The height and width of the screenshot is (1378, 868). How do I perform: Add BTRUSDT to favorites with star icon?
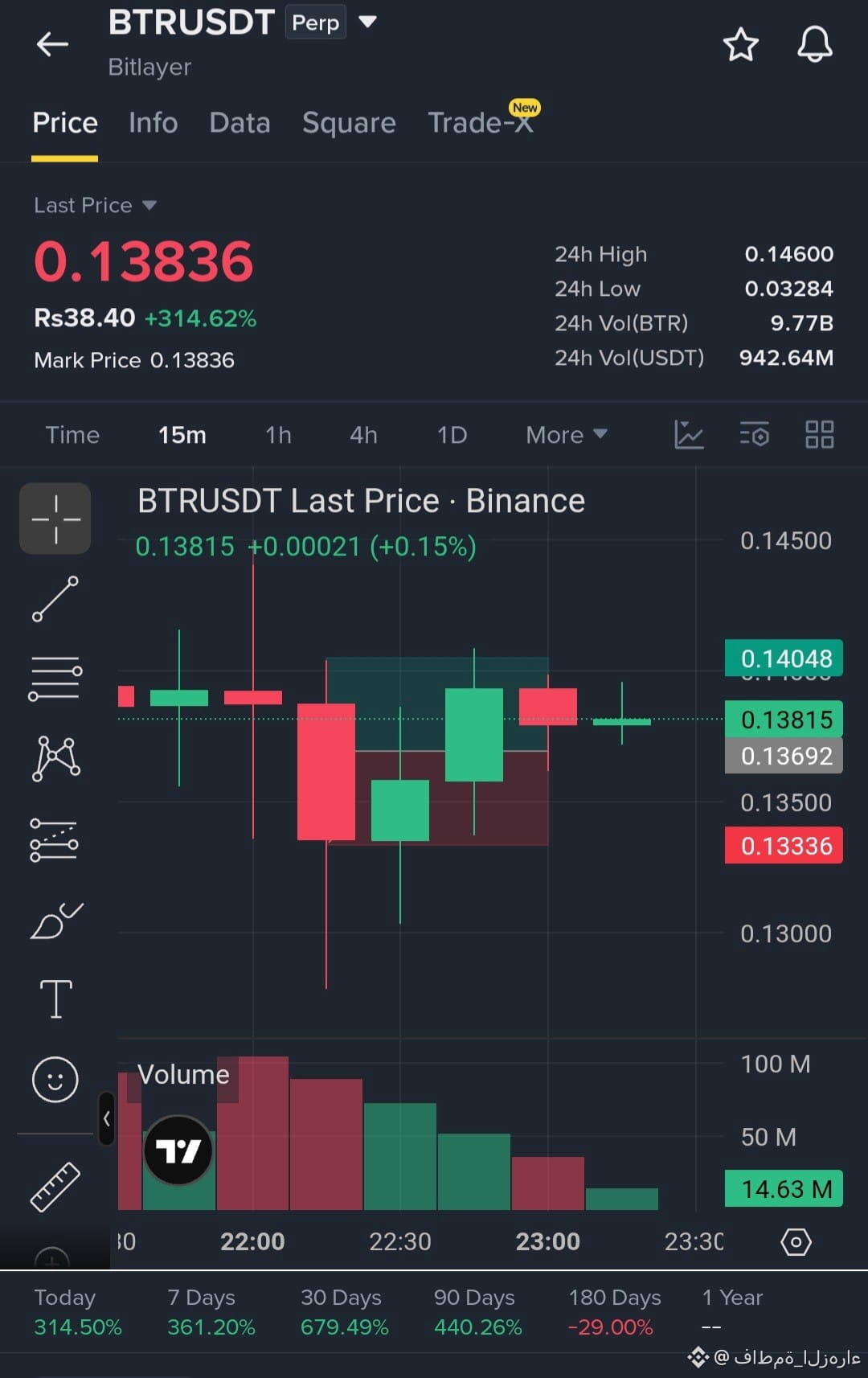click(x=740, y=44)
